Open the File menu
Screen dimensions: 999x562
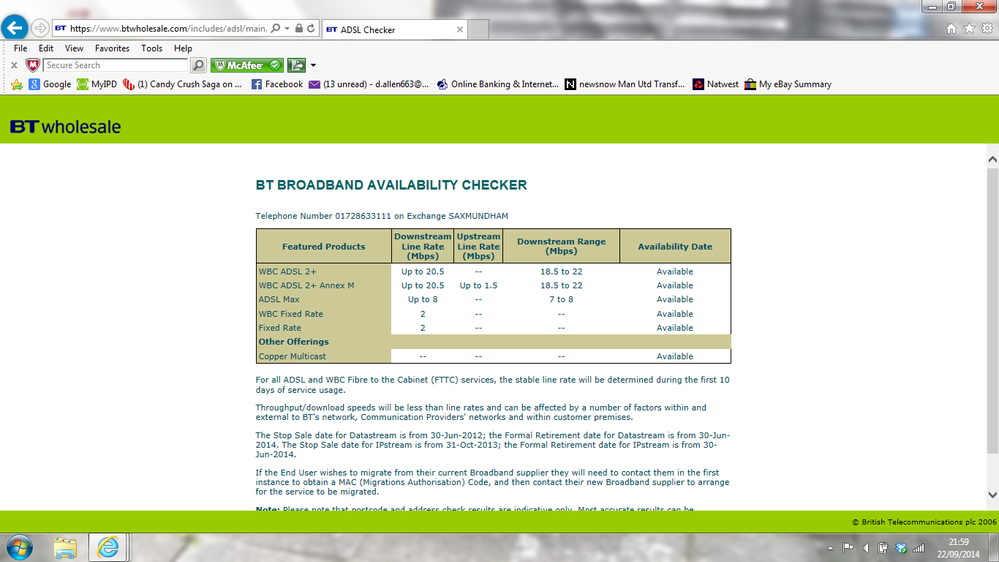point(20,48)
